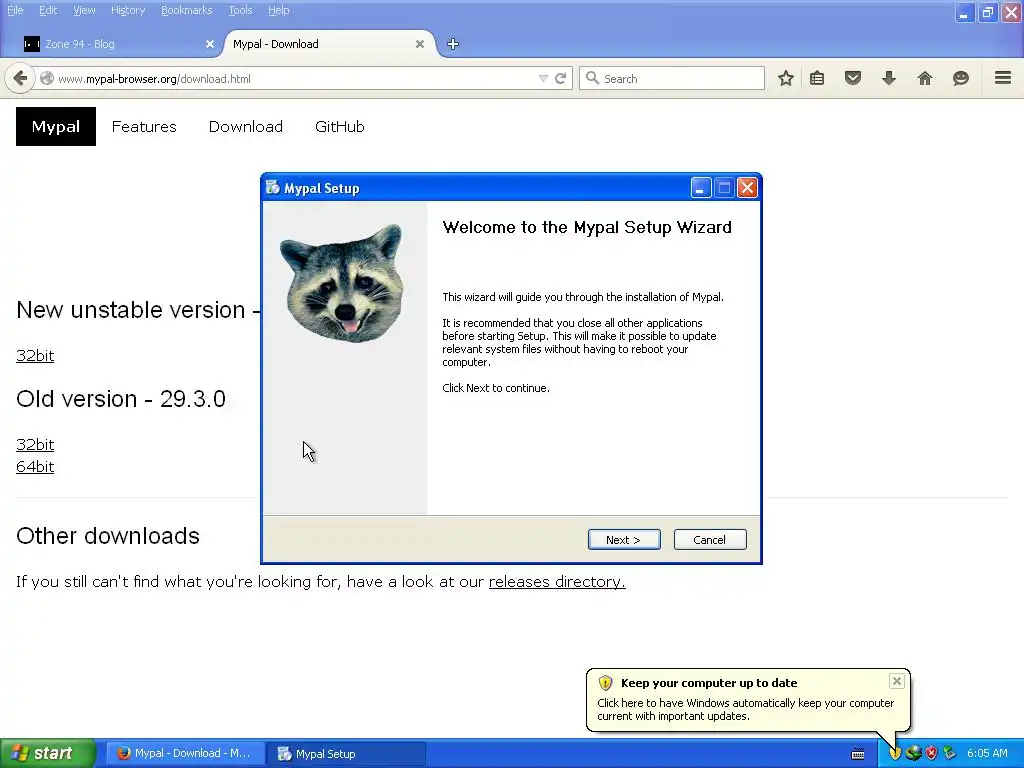Screen dimensions: 1024x768
Task: Open the View menu
Action: point(84,10)
